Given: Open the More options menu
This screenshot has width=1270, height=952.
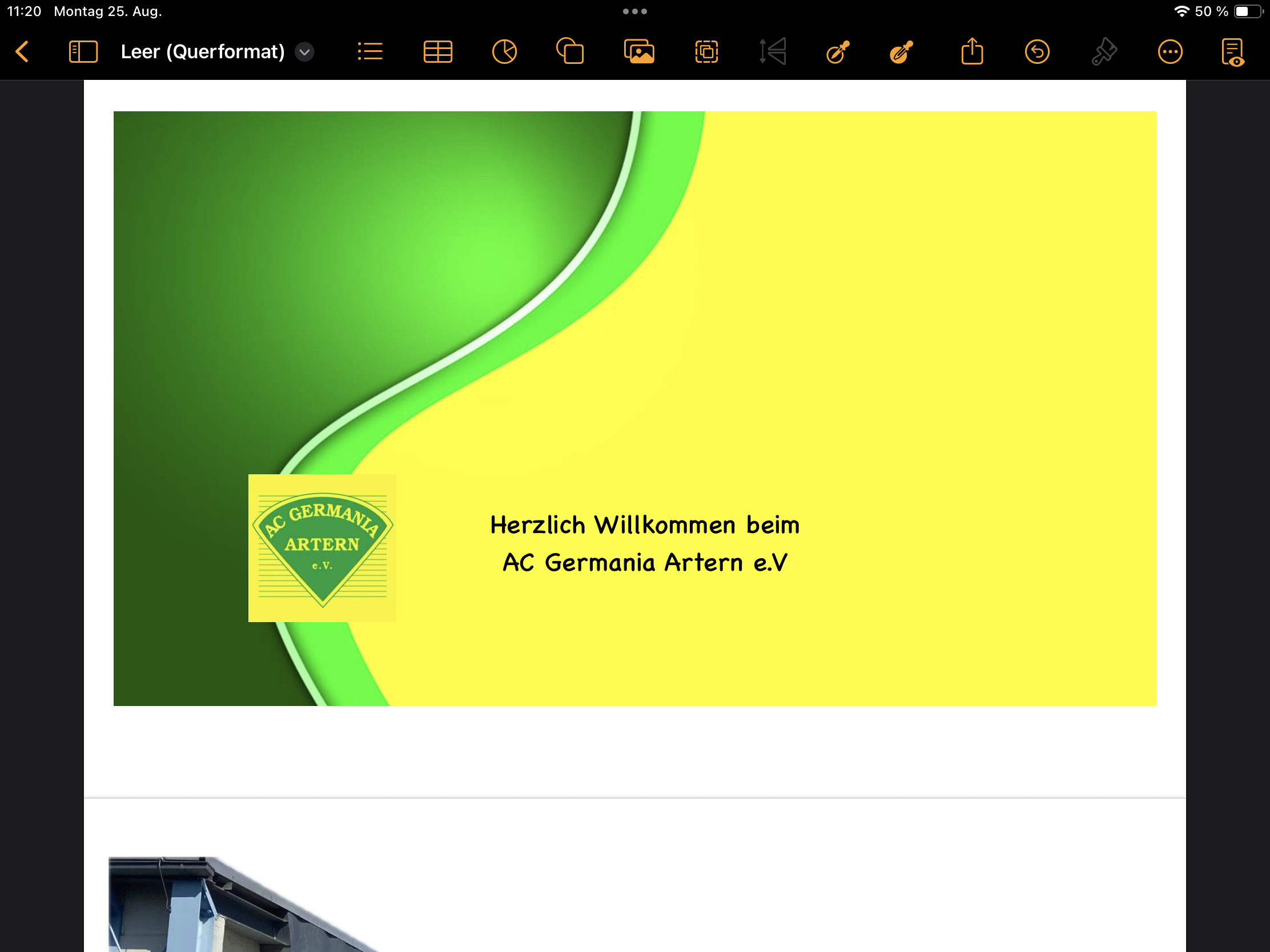Looking at the screenshot, I should (1169, 51).
